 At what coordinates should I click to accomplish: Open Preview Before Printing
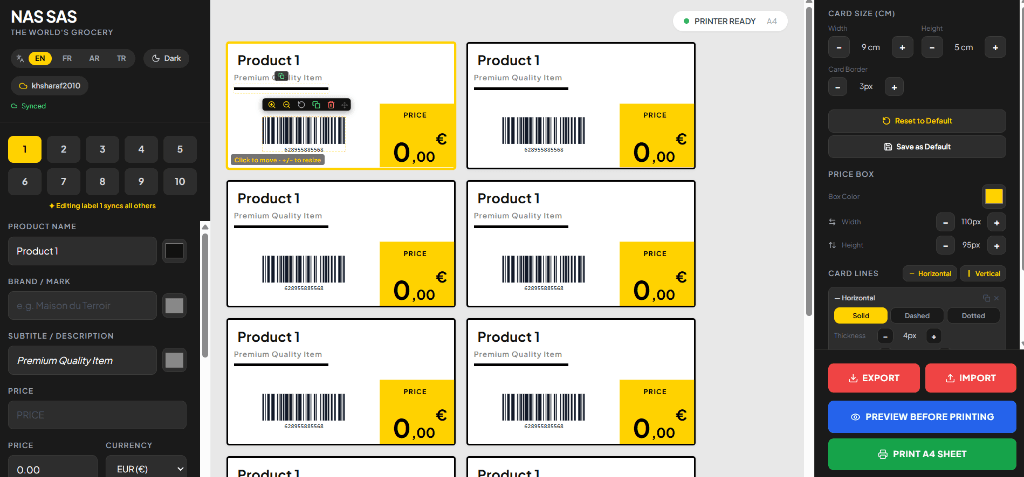(922, 417)
